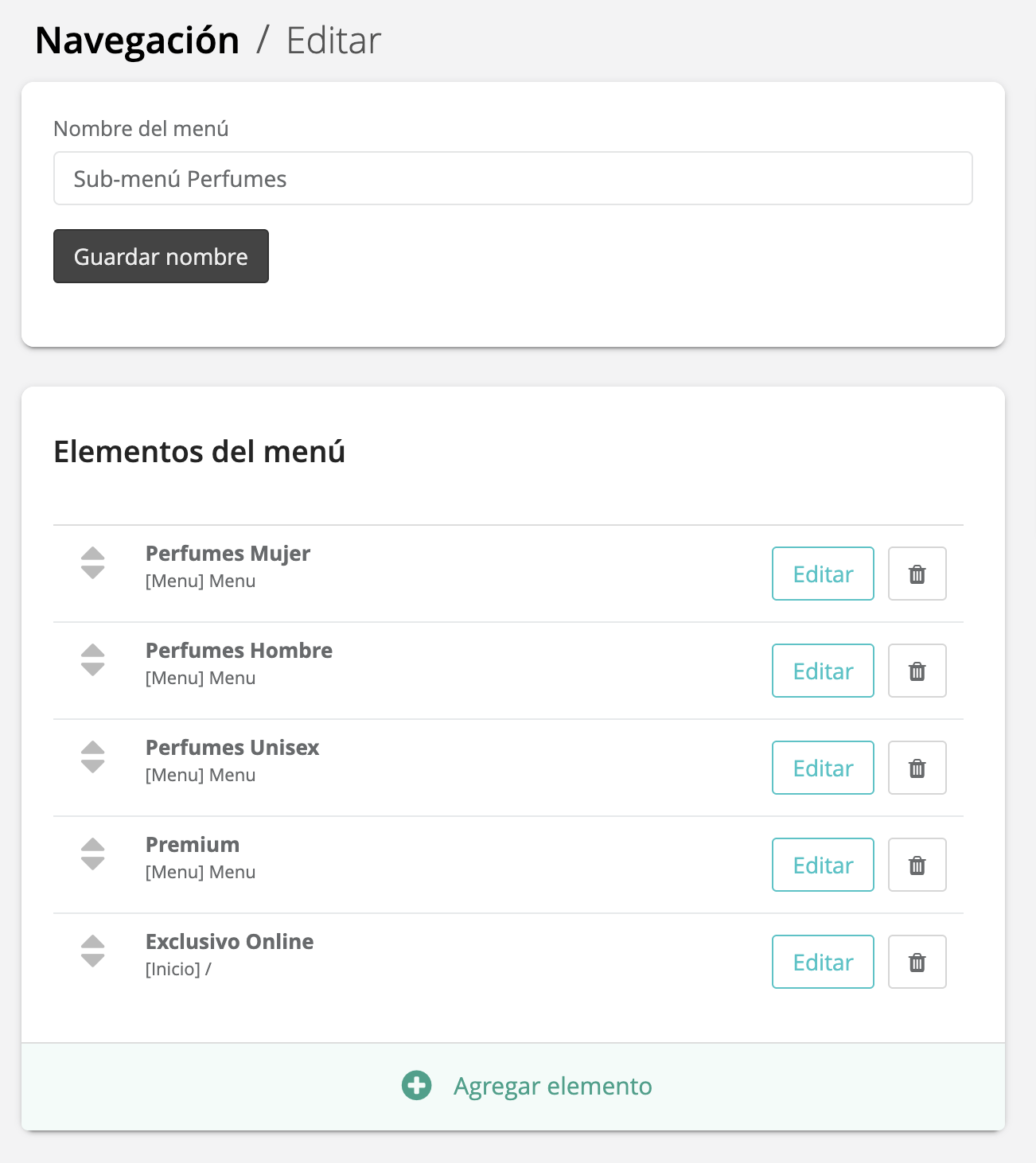Remove the Premium menu element
This screenshot has width=1036, height=1163.
917,865
